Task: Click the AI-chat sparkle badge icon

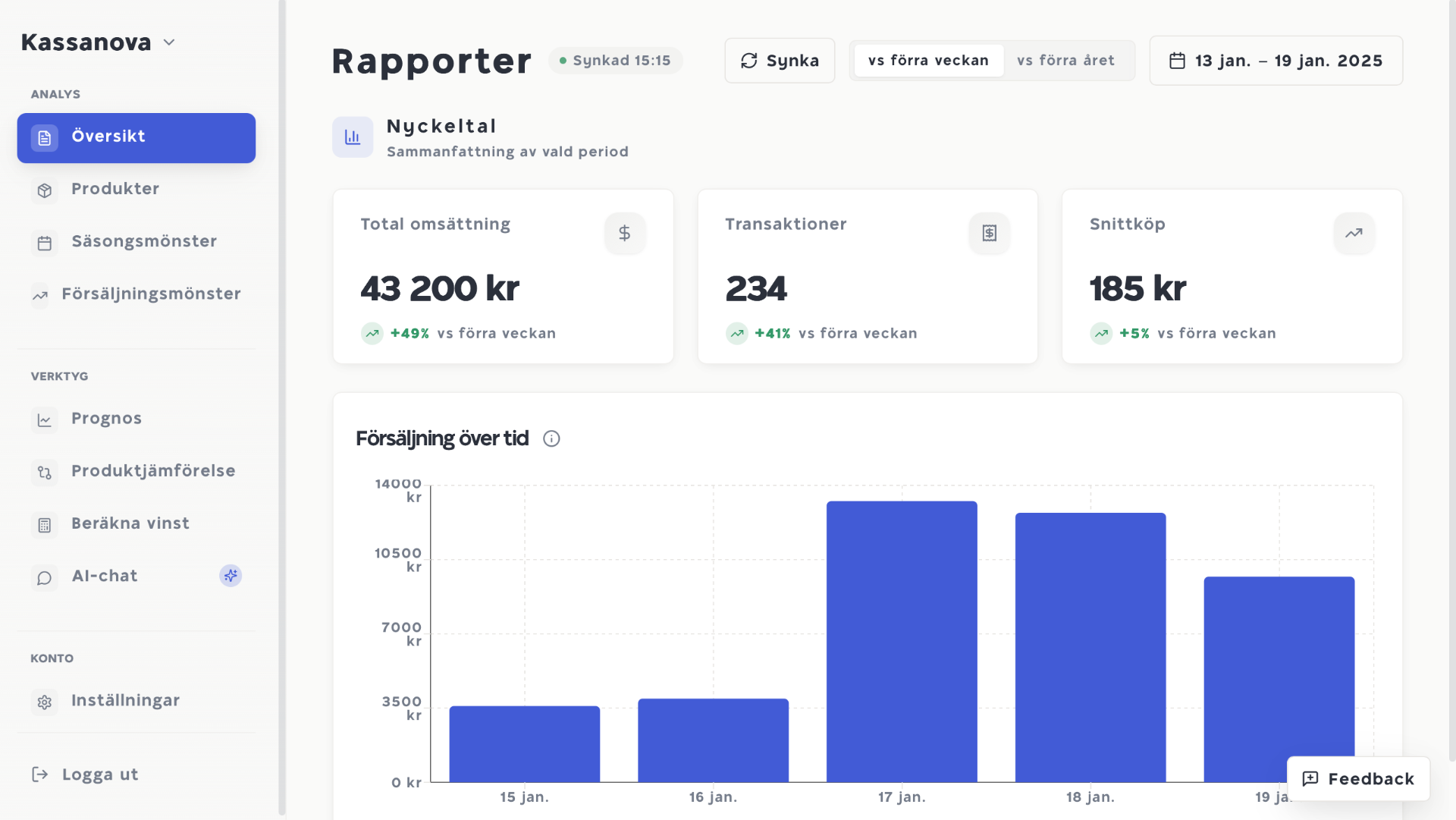Action: 231,576
